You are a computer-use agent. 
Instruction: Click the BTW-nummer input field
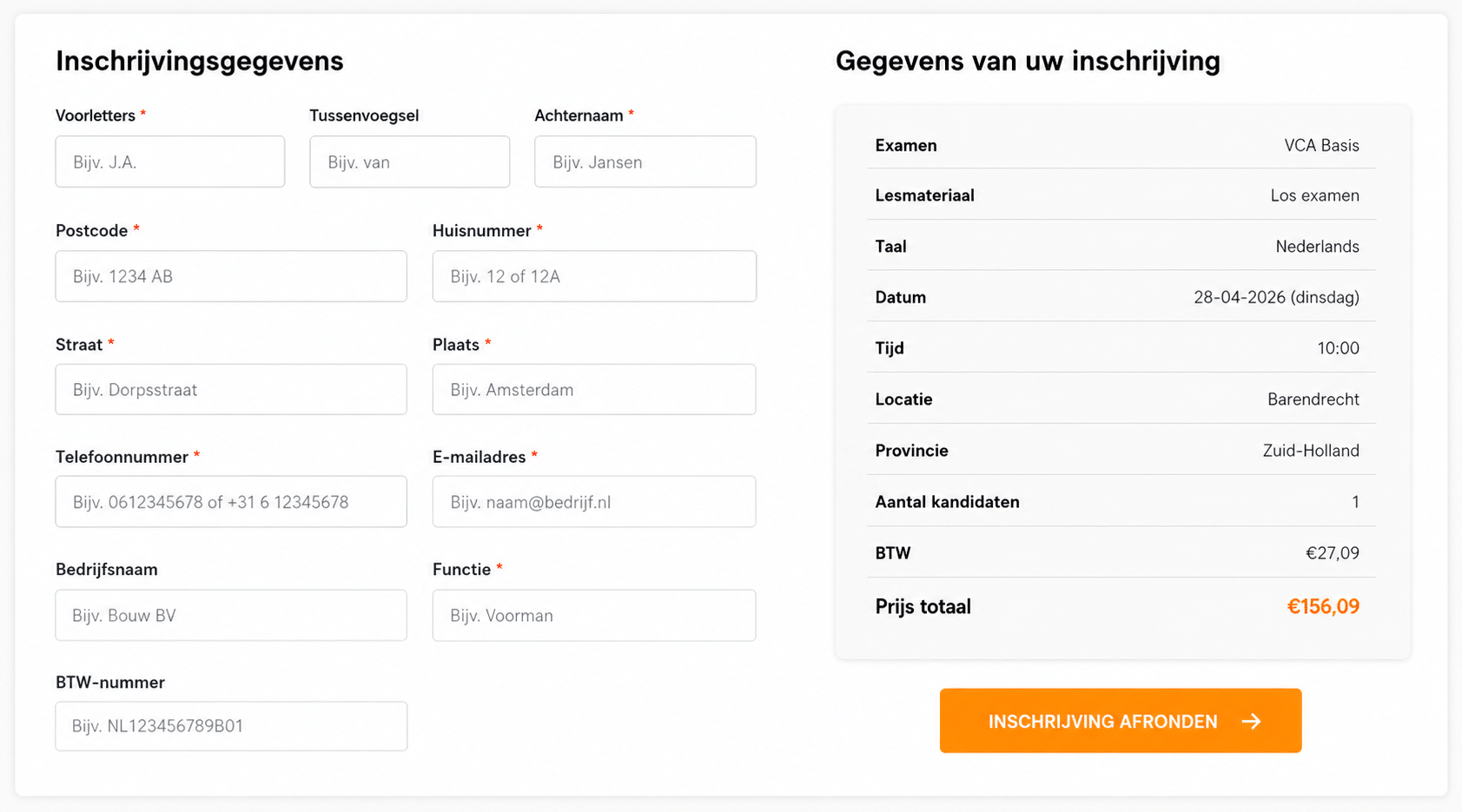click(x=231, y=726)
